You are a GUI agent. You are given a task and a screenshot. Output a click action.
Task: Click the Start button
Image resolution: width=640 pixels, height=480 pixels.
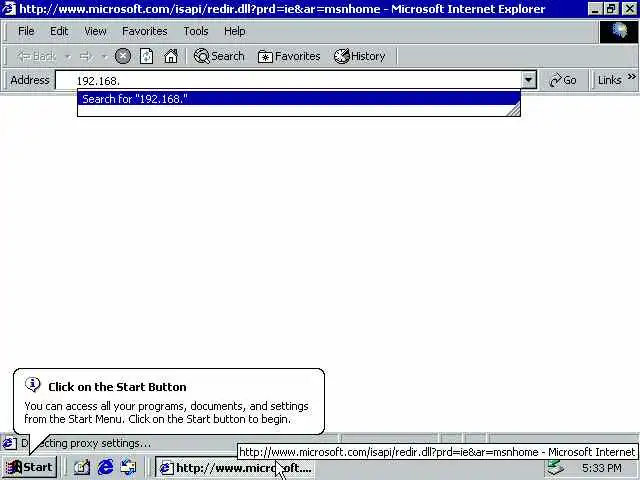(x=30, y=467)
